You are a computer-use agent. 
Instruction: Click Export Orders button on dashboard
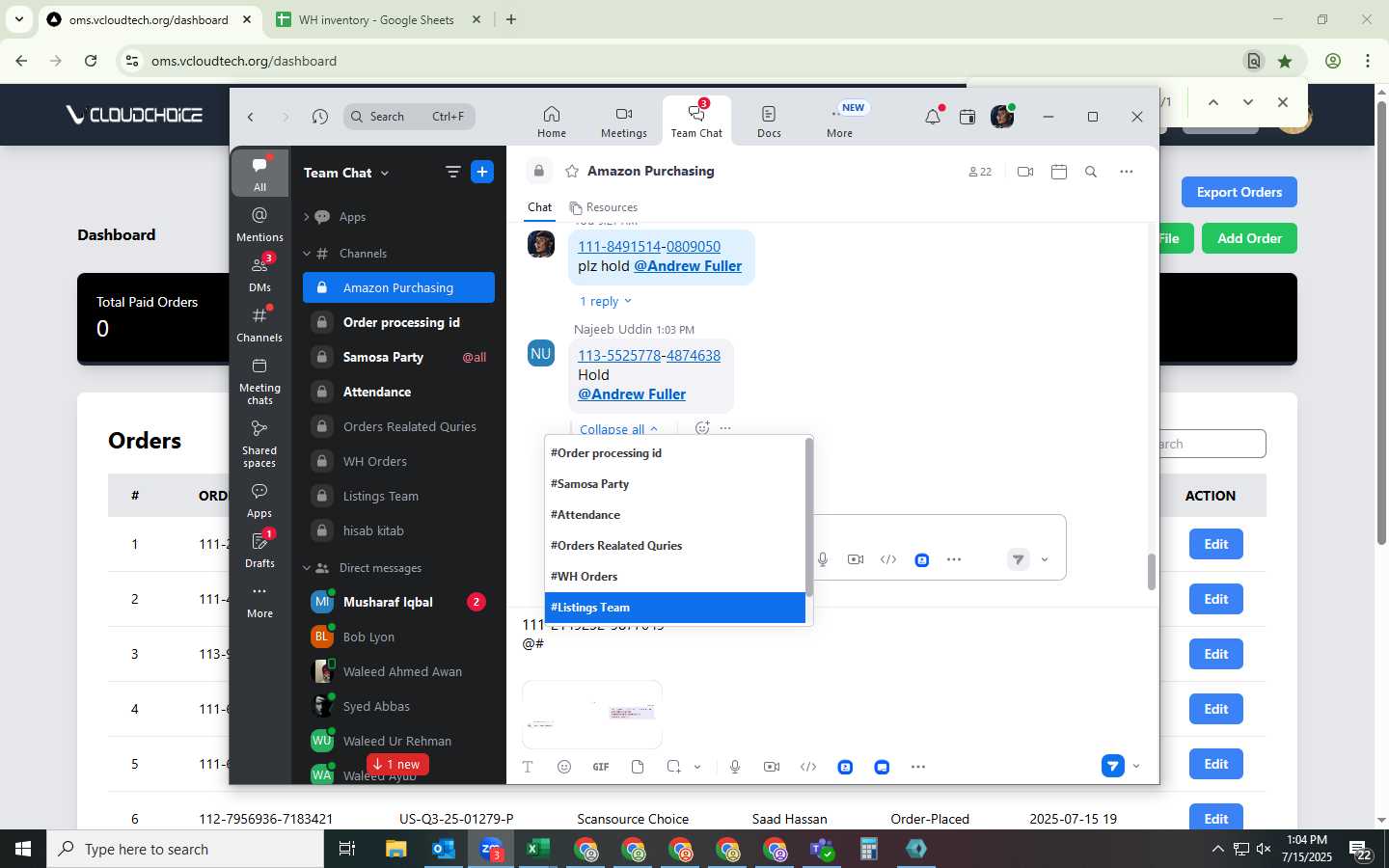(1239, 192)
